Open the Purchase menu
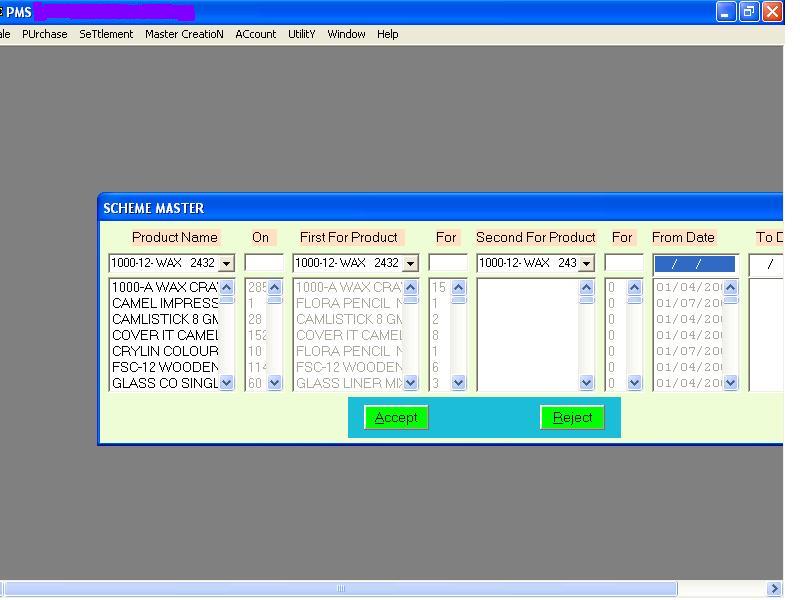Image resolution: width=800 pixels, height=600 pixels. pos(45,34)
